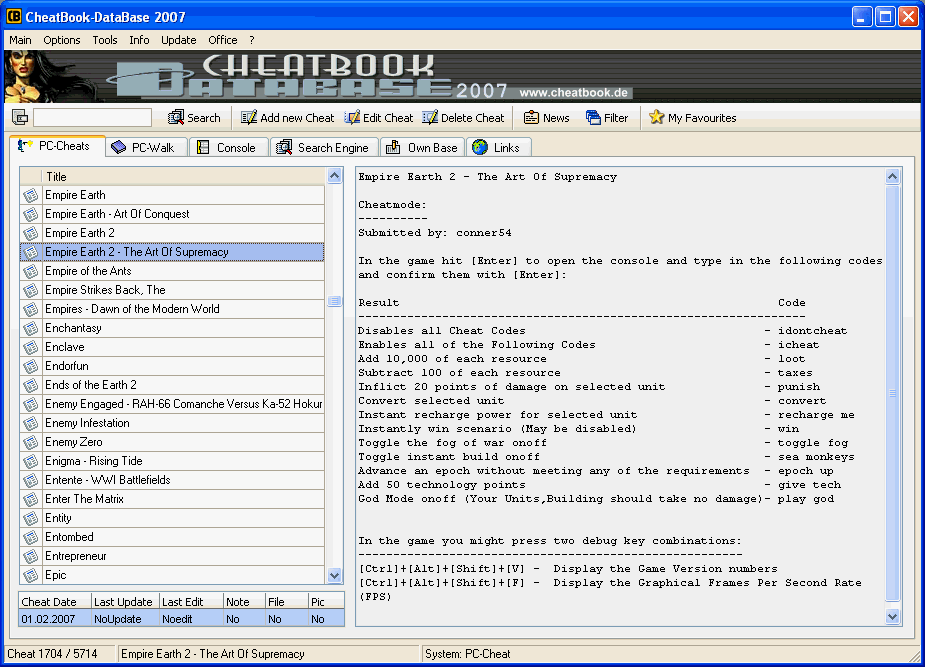Open the Edit Cheat toolbar icon

point(353,117)
